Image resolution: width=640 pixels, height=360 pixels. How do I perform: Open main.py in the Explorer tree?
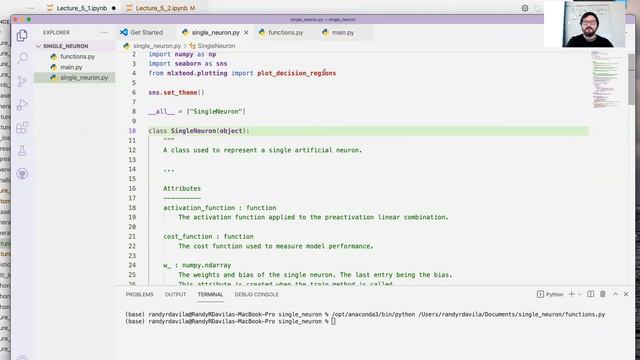[x=71, y=67]
